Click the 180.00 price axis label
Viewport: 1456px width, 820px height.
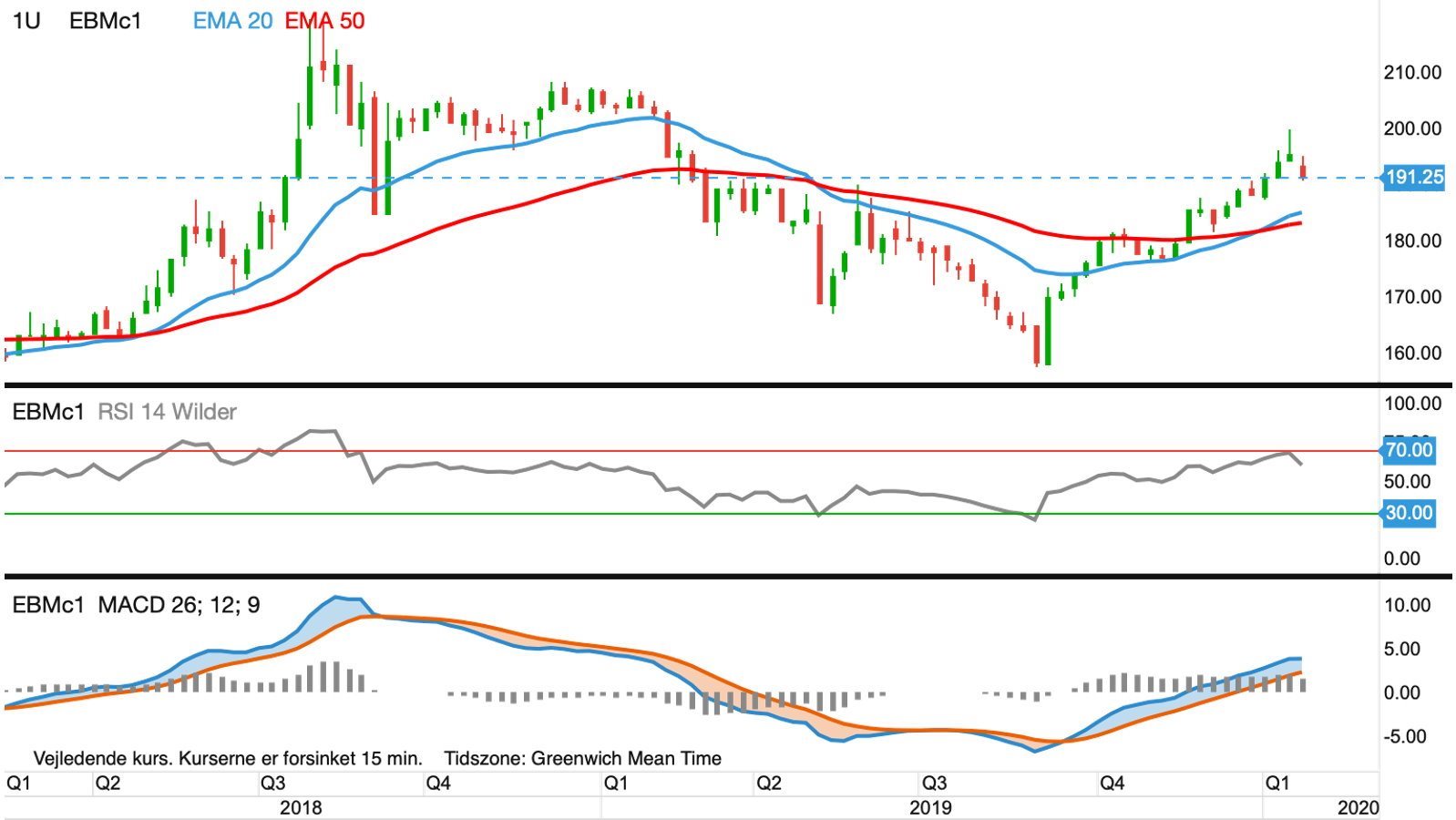tap(1412, 241)
